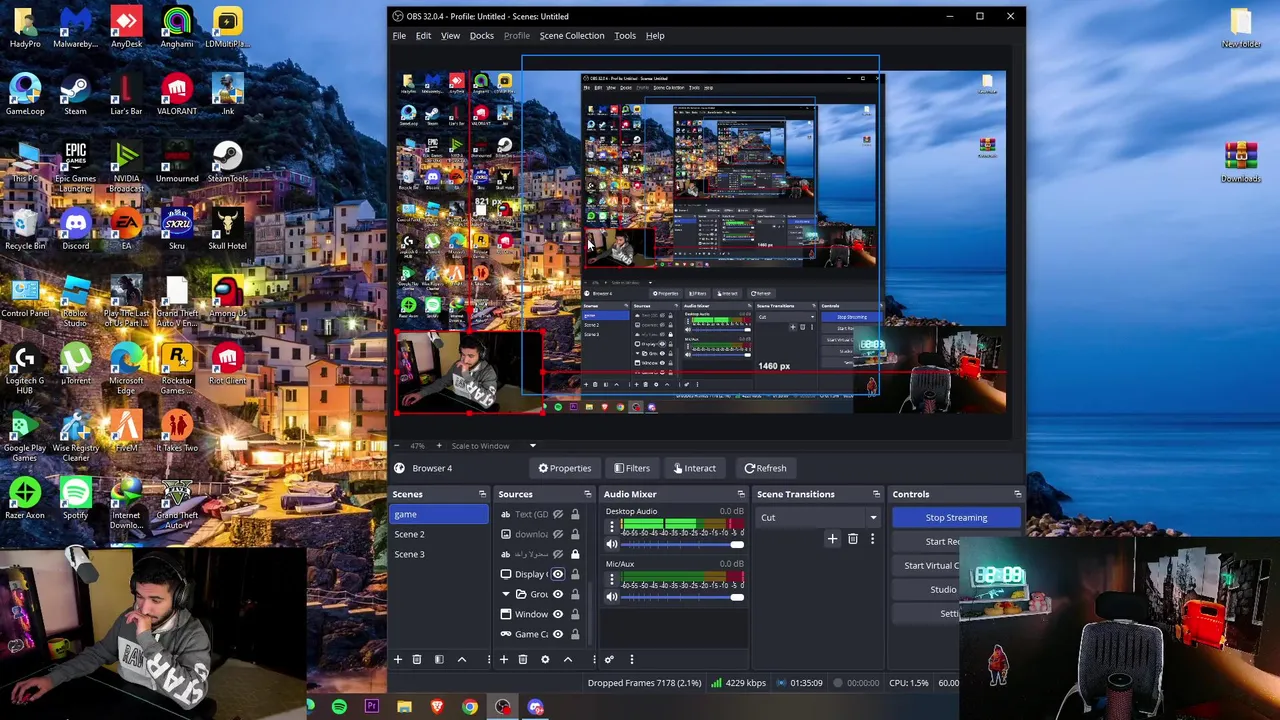Viewport: 1280px width, 720px height.
Task: Hide the Display Capture source
Action: point(558,574)
